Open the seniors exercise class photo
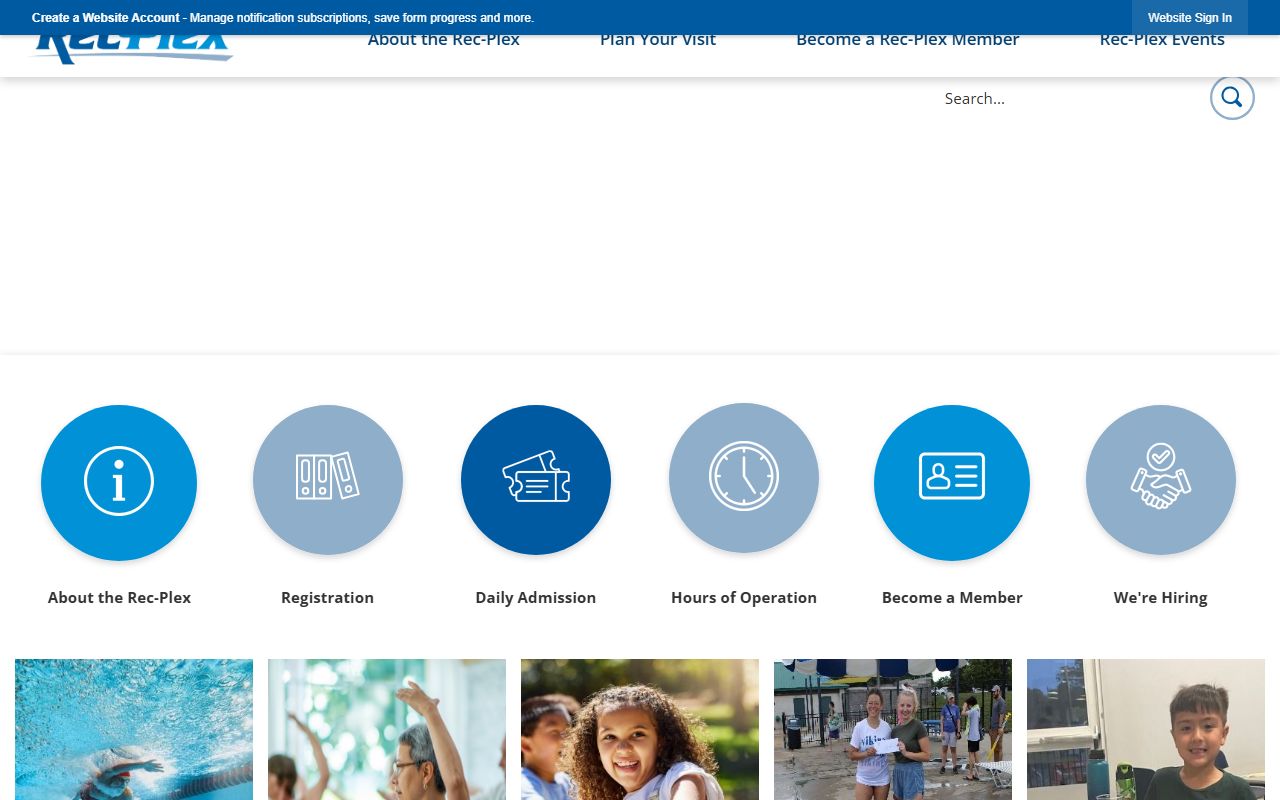 (387, 729)
